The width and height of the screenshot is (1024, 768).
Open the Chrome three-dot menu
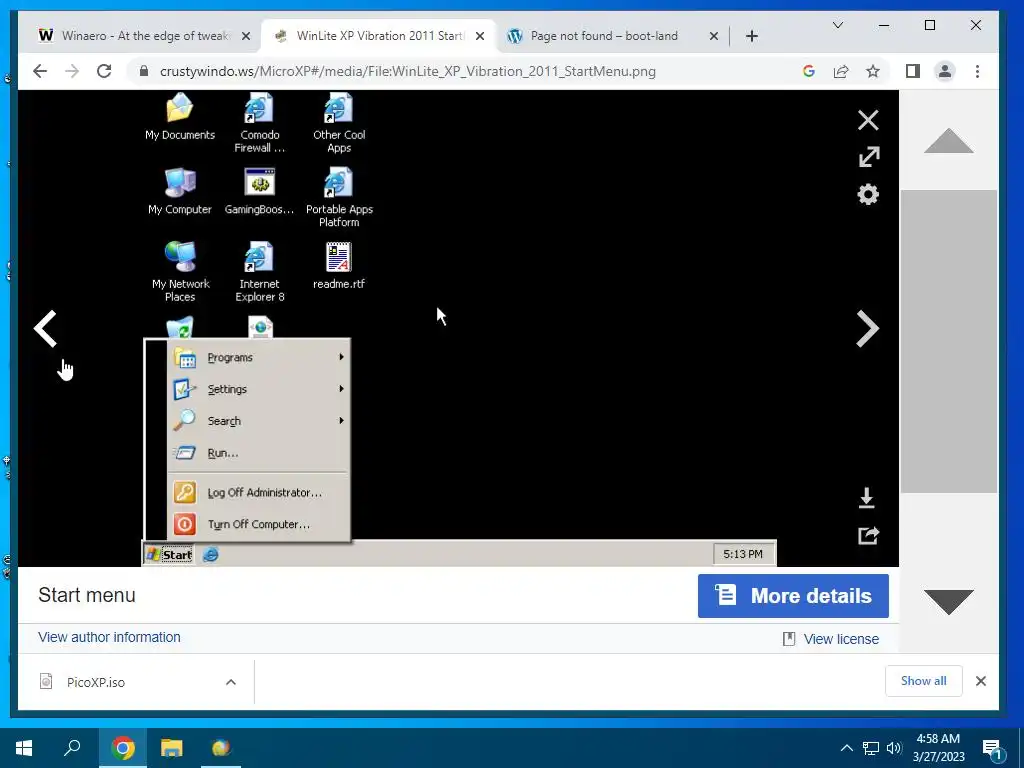[977, 71]
